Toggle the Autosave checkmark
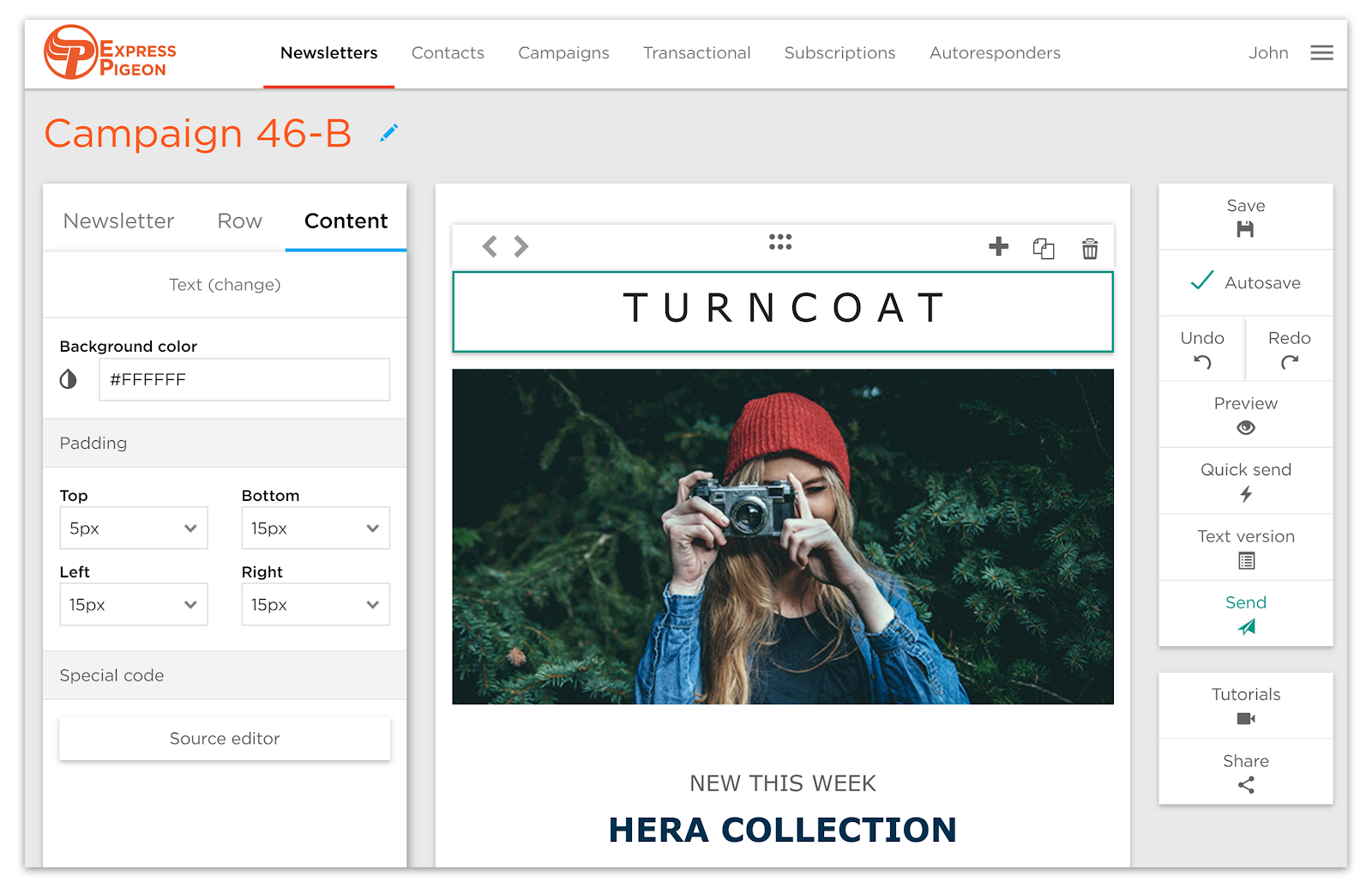 point(1202,281)
